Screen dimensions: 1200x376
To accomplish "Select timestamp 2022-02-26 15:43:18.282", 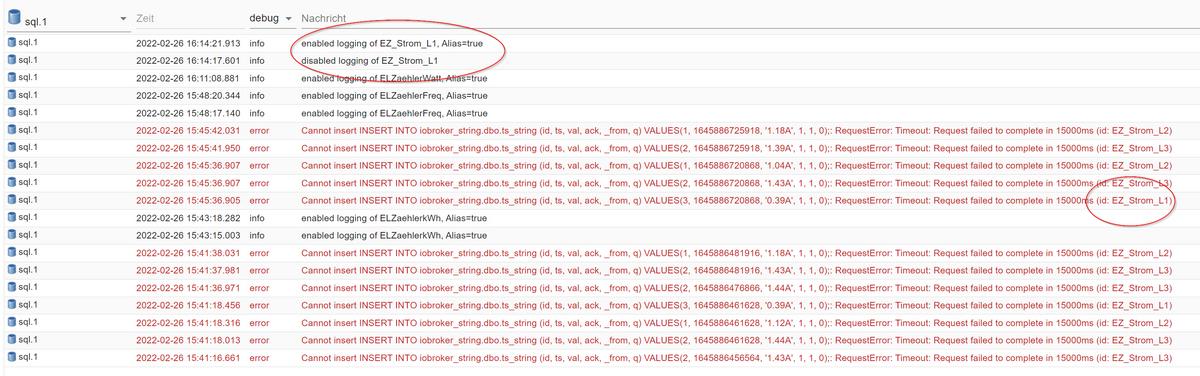I will pos(188,218).
